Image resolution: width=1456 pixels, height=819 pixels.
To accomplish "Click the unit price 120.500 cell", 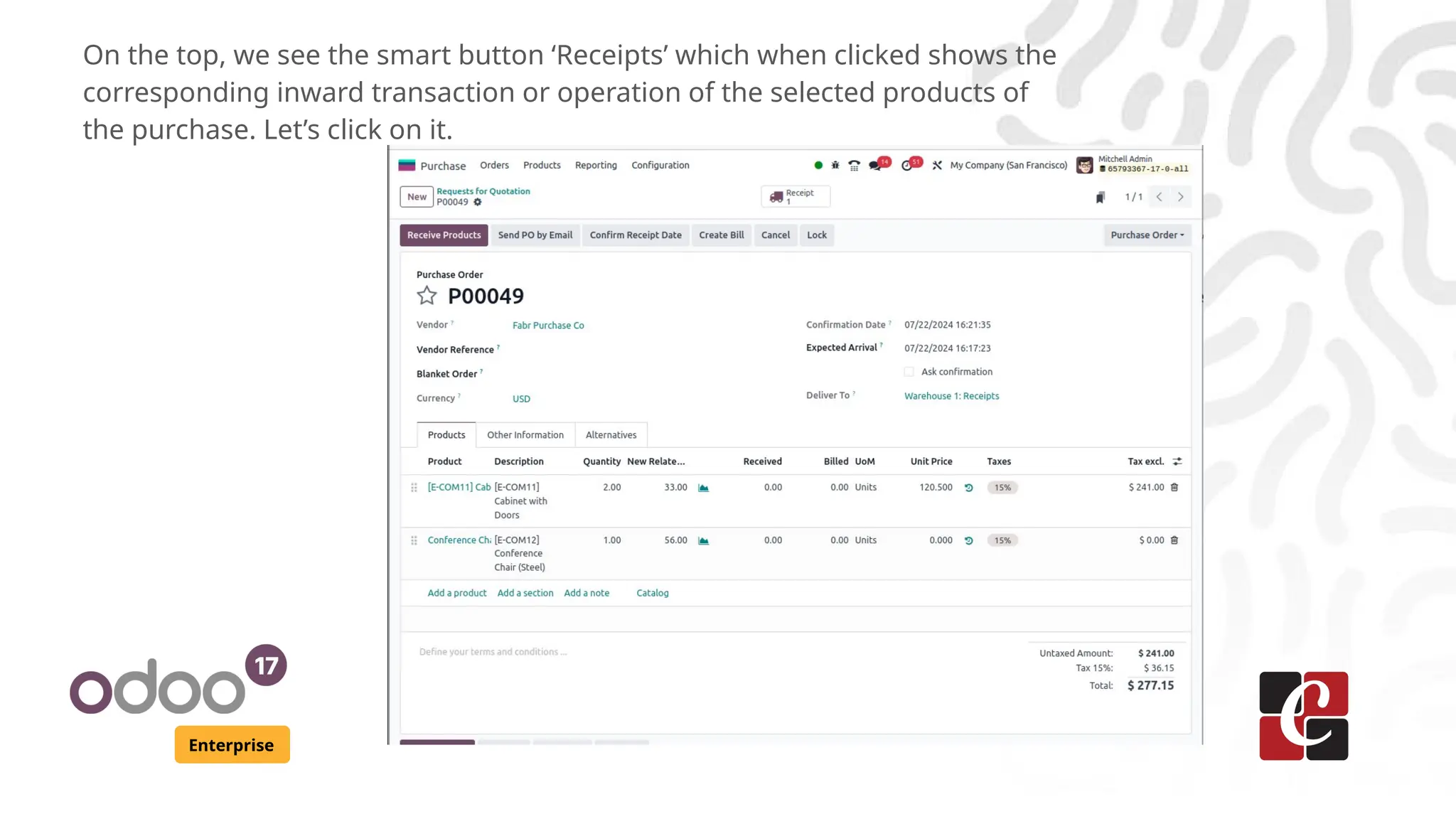I will click(936, 487).
